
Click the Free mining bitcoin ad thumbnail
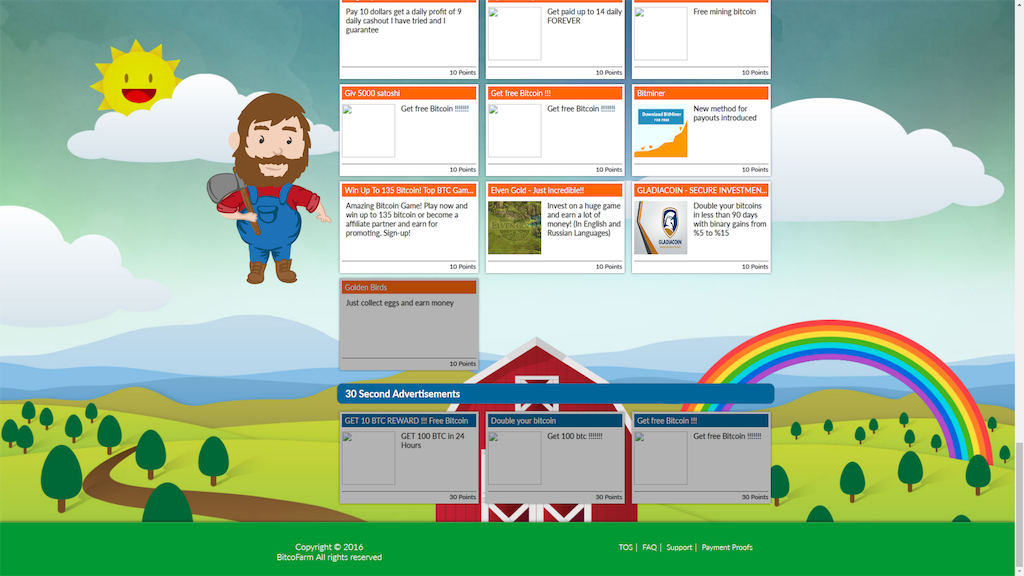click(x=661, y=33)
